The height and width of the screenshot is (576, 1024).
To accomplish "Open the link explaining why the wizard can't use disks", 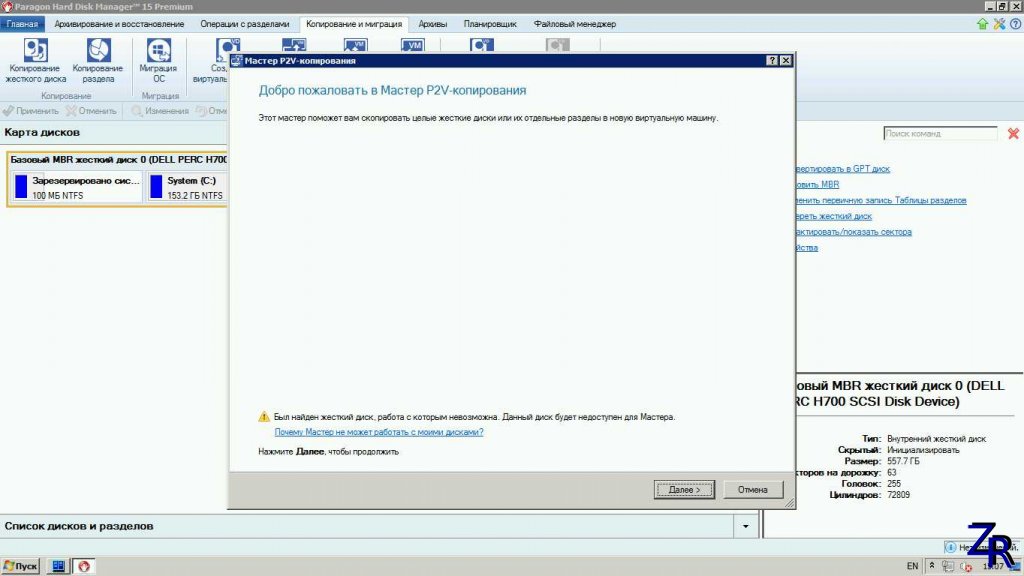I will coord(378,432).
